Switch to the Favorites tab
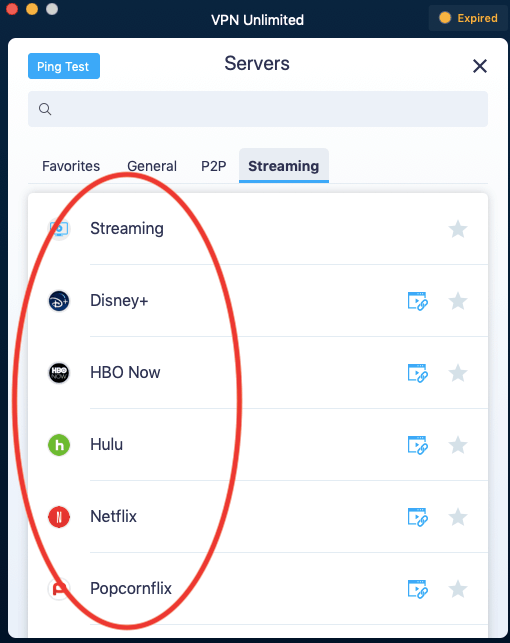Screen dimensions: 510x643 point(71,166)
